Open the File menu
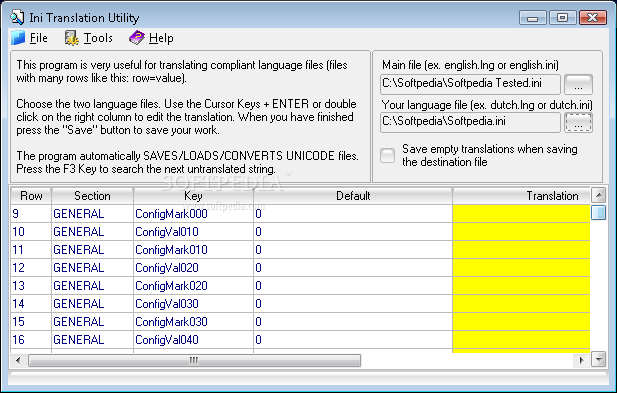 (39, 38)
